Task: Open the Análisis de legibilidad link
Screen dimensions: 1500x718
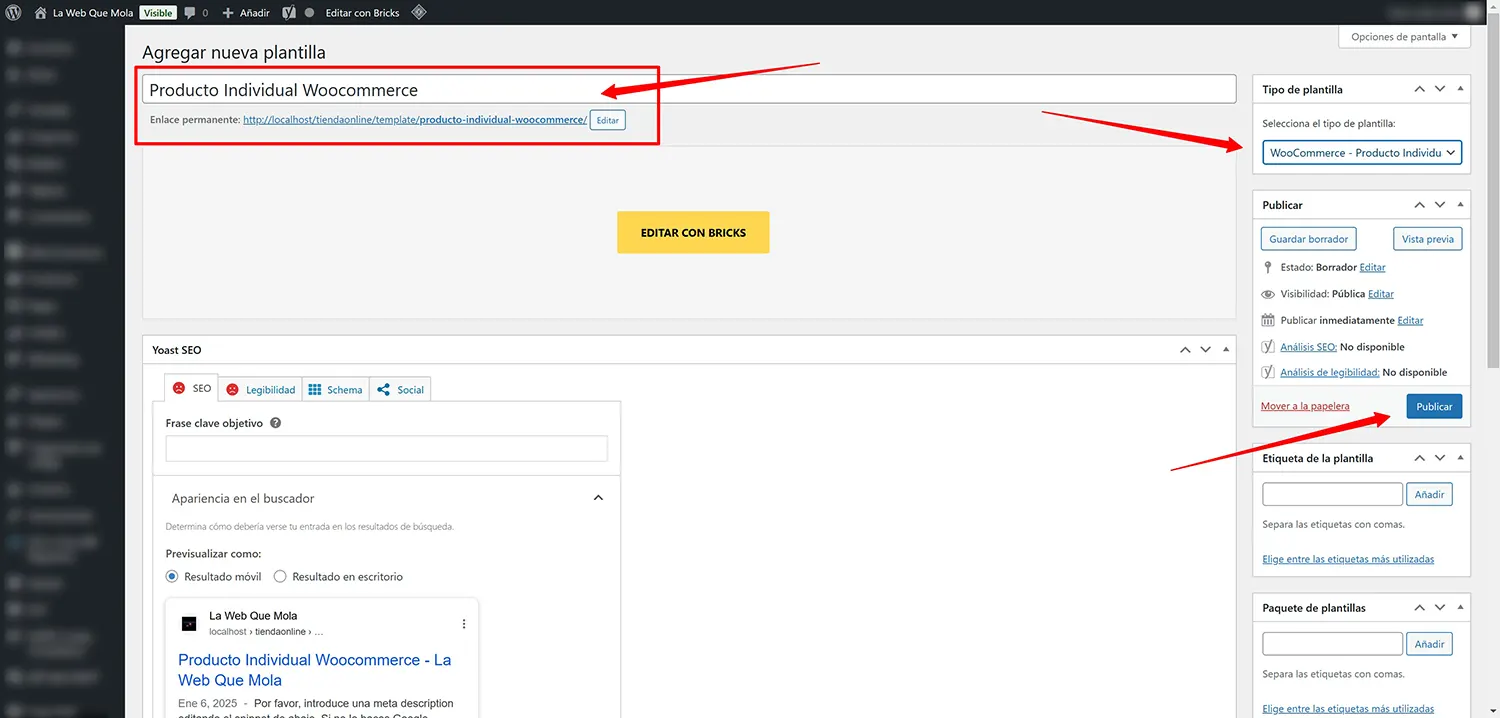Action: (x=1330, y=372)
